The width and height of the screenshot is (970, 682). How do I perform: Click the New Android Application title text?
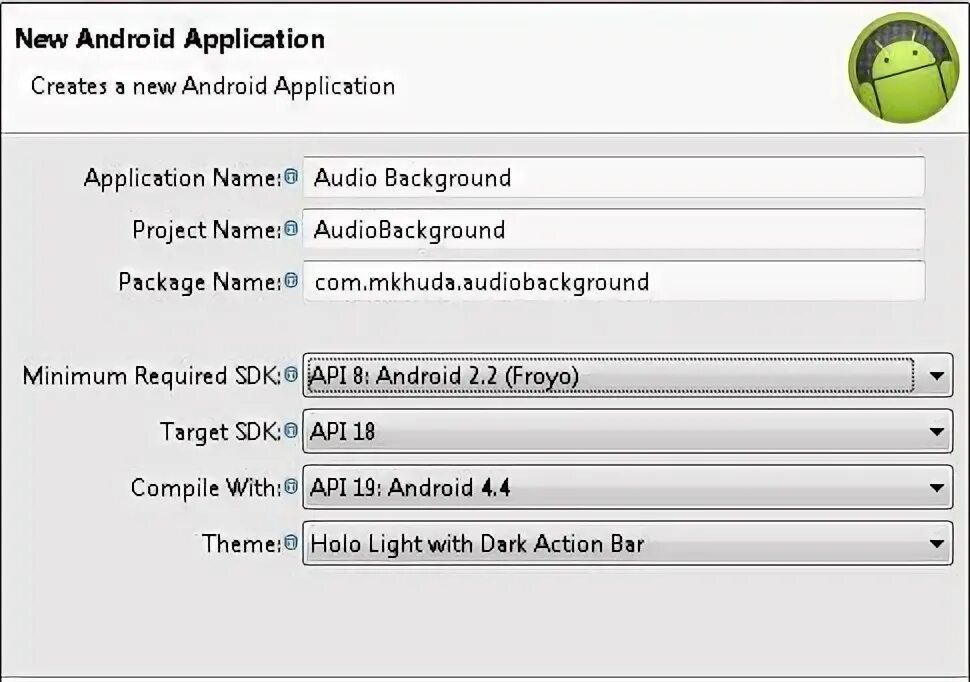170,40
